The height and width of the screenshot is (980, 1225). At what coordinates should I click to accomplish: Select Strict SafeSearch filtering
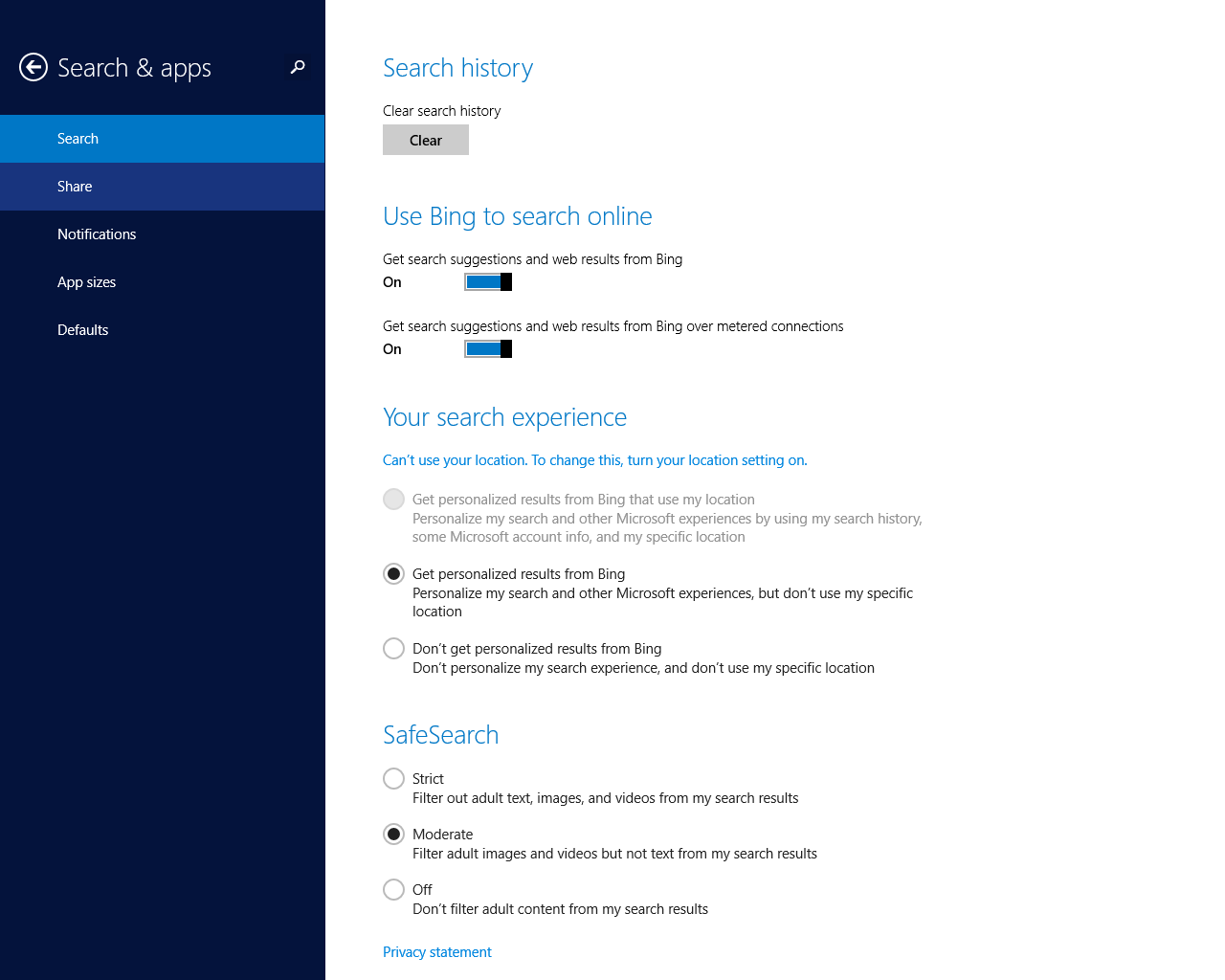393,778
